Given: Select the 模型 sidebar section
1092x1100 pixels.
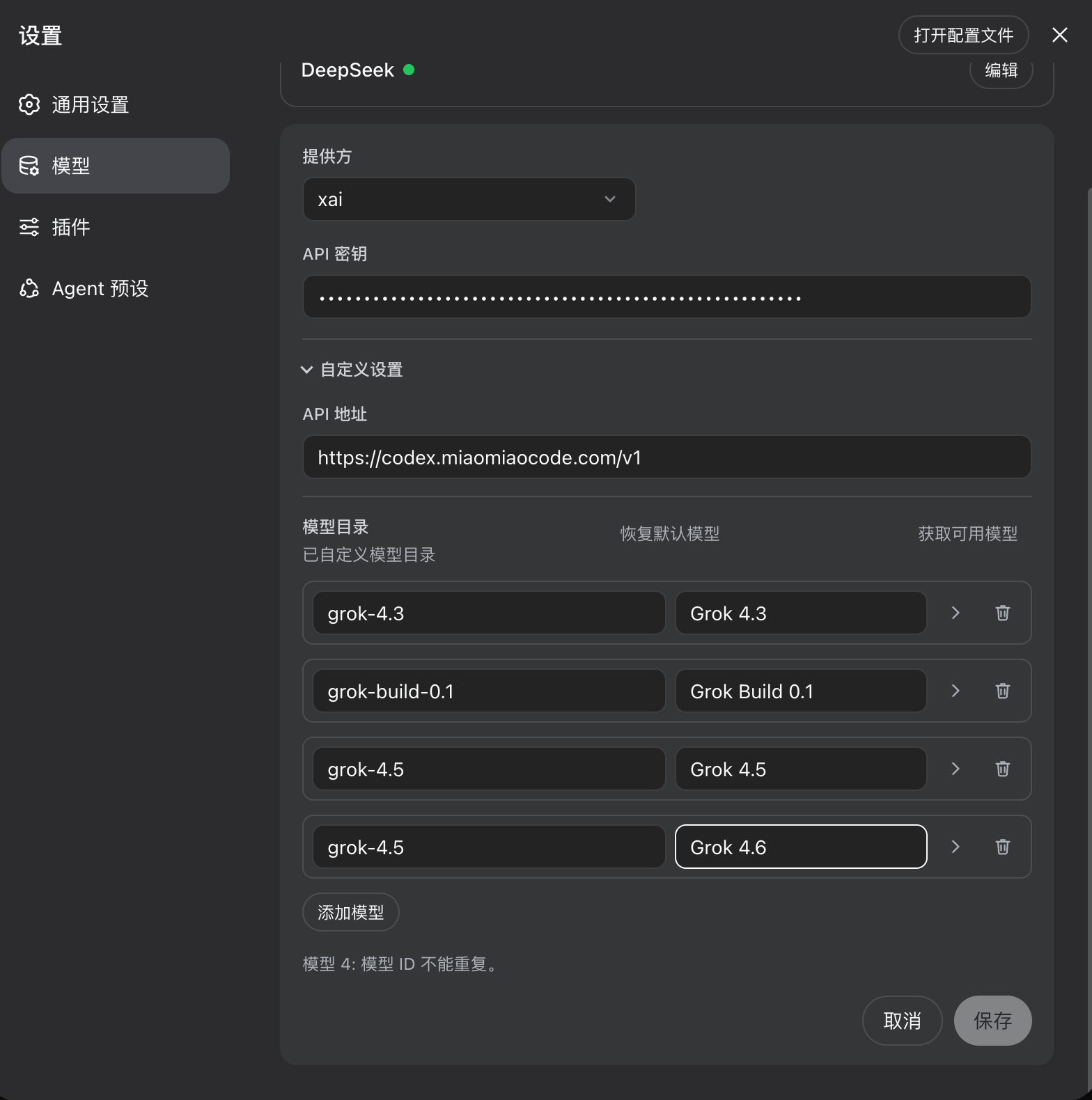Looking at the screenshot, I should (116, 166).
